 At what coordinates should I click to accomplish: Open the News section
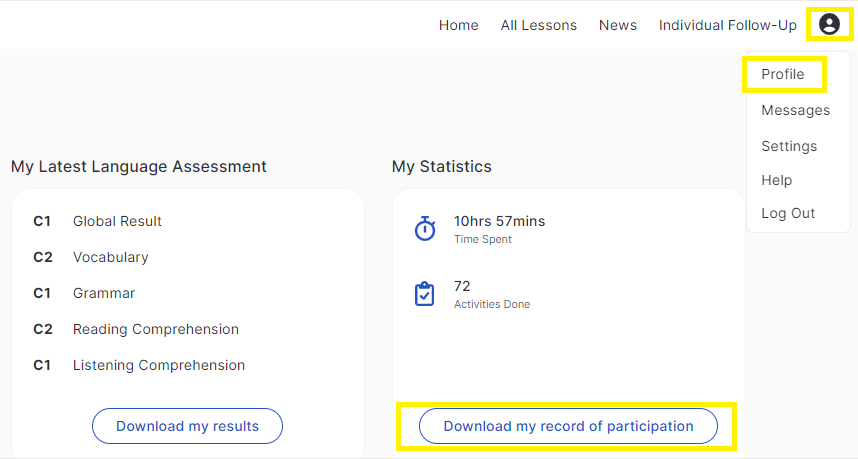618,25
